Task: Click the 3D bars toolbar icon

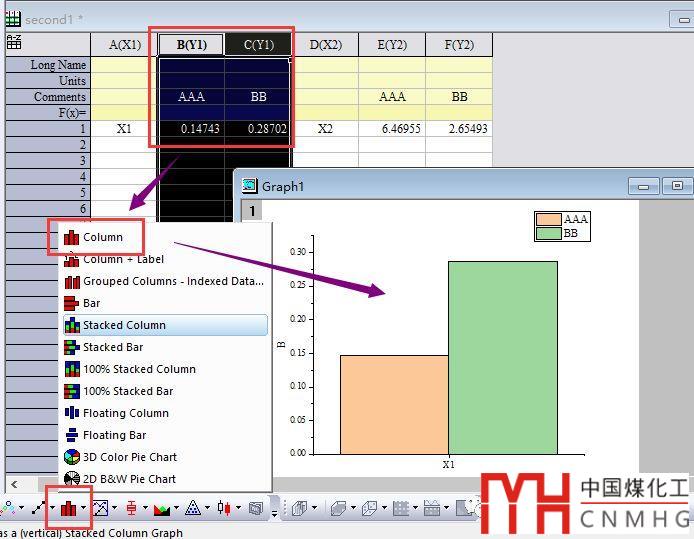Action: 300,508
